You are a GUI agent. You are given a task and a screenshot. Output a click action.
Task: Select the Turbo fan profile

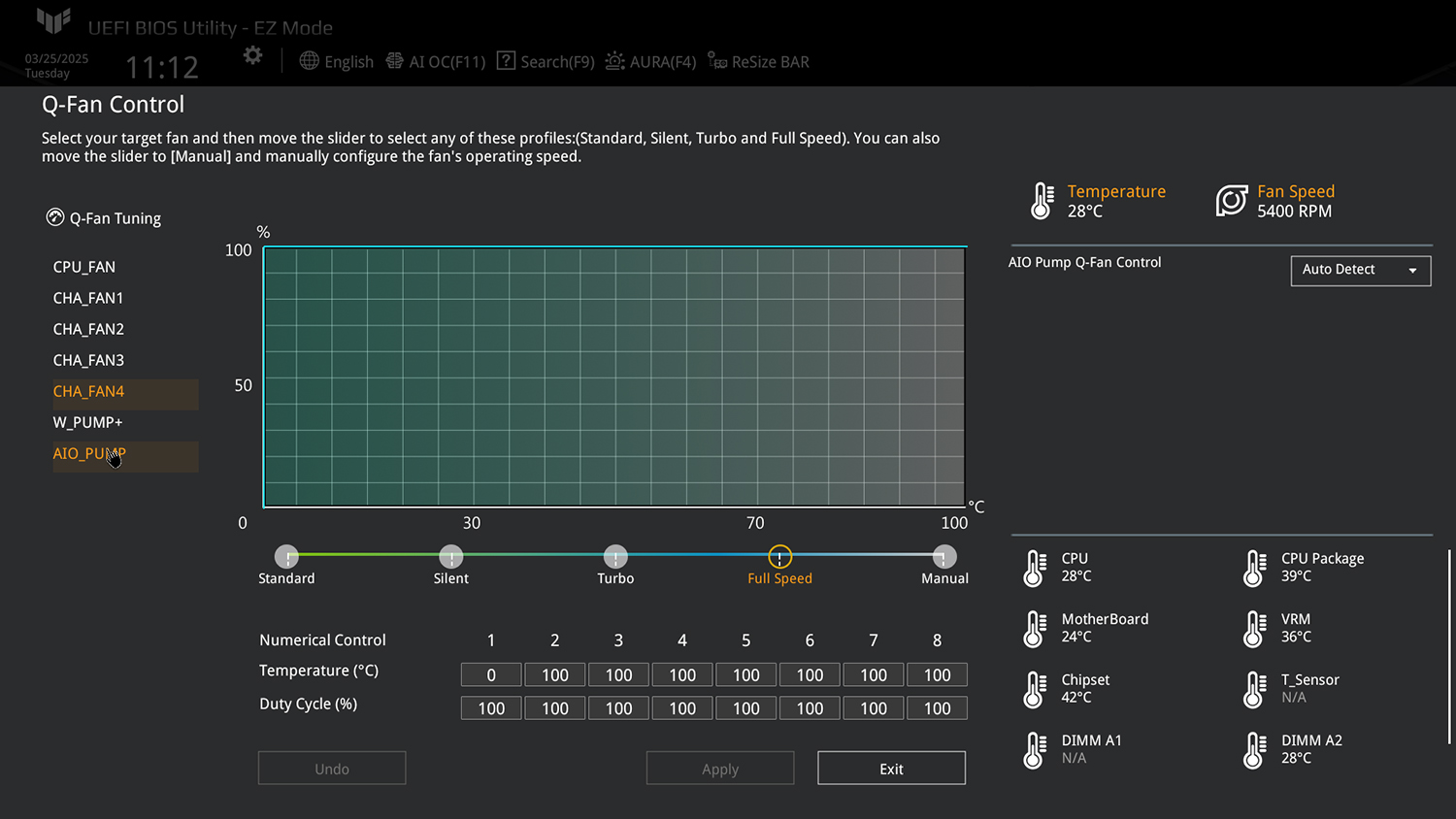pyautogui.click(x=615, y=557)
